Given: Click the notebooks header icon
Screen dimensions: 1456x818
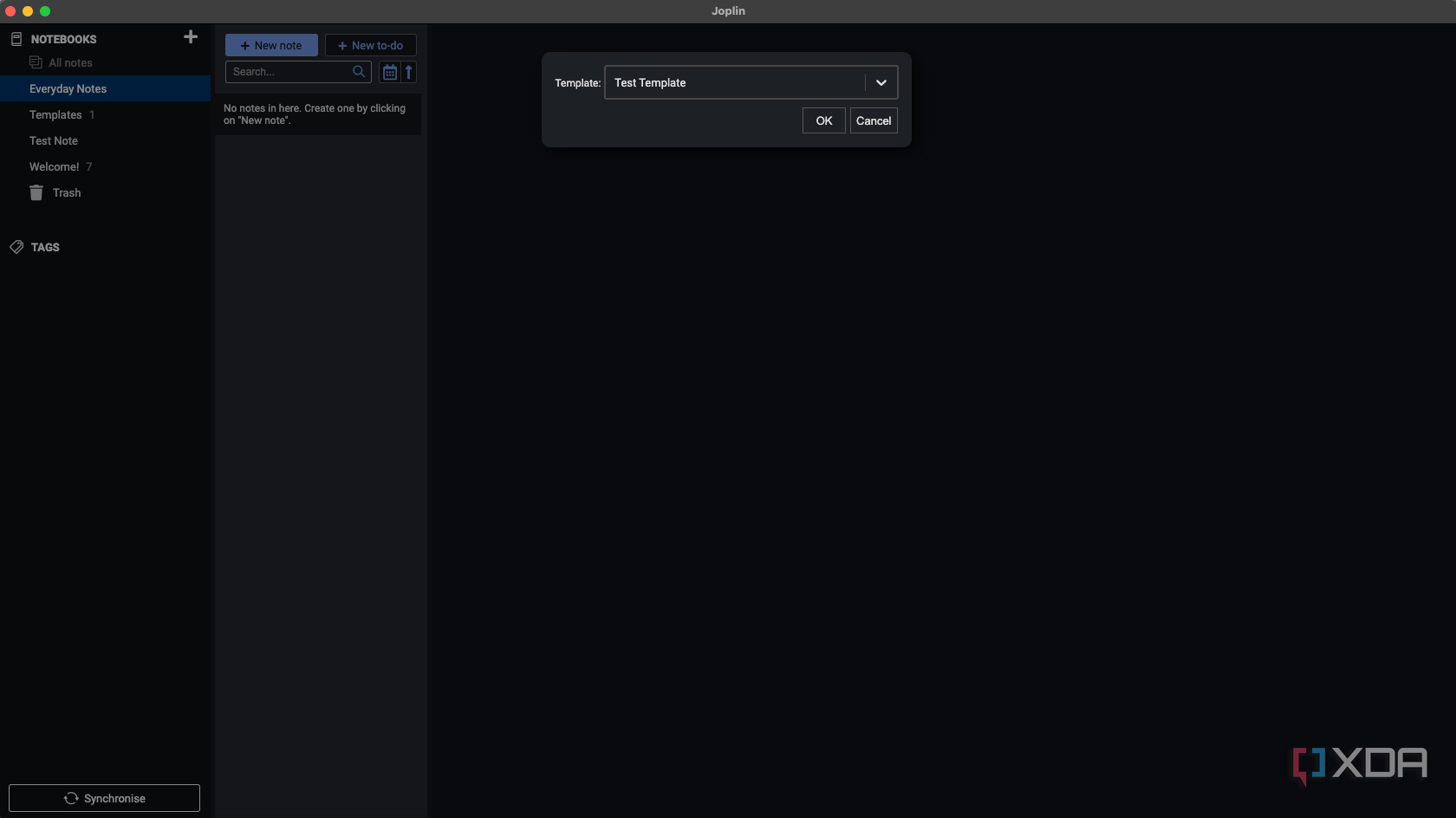Looking at the screenshot, I should (16, 39).
